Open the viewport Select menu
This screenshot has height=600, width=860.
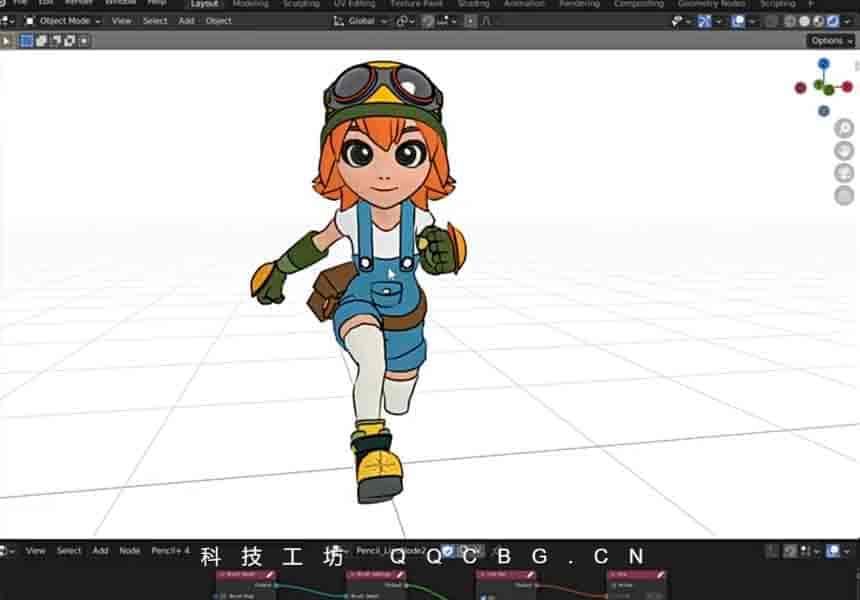[155, 21]
